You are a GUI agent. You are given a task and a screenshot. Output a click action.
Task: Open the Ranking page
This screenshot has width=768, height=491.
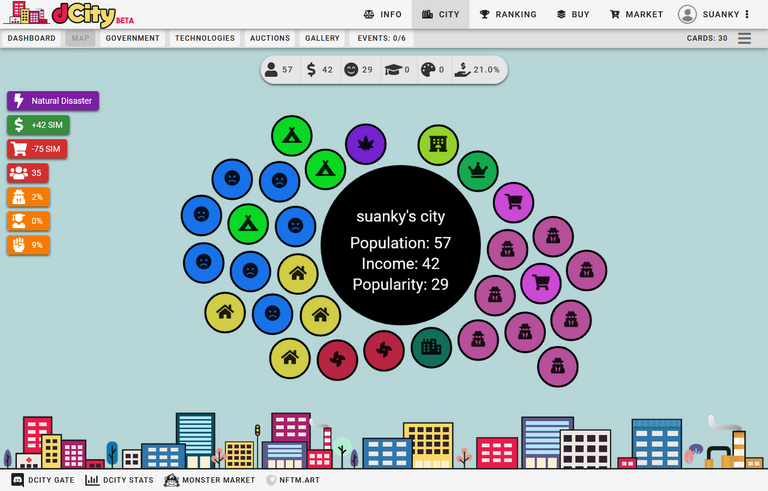pyautogui.click(x=508, y=14)
